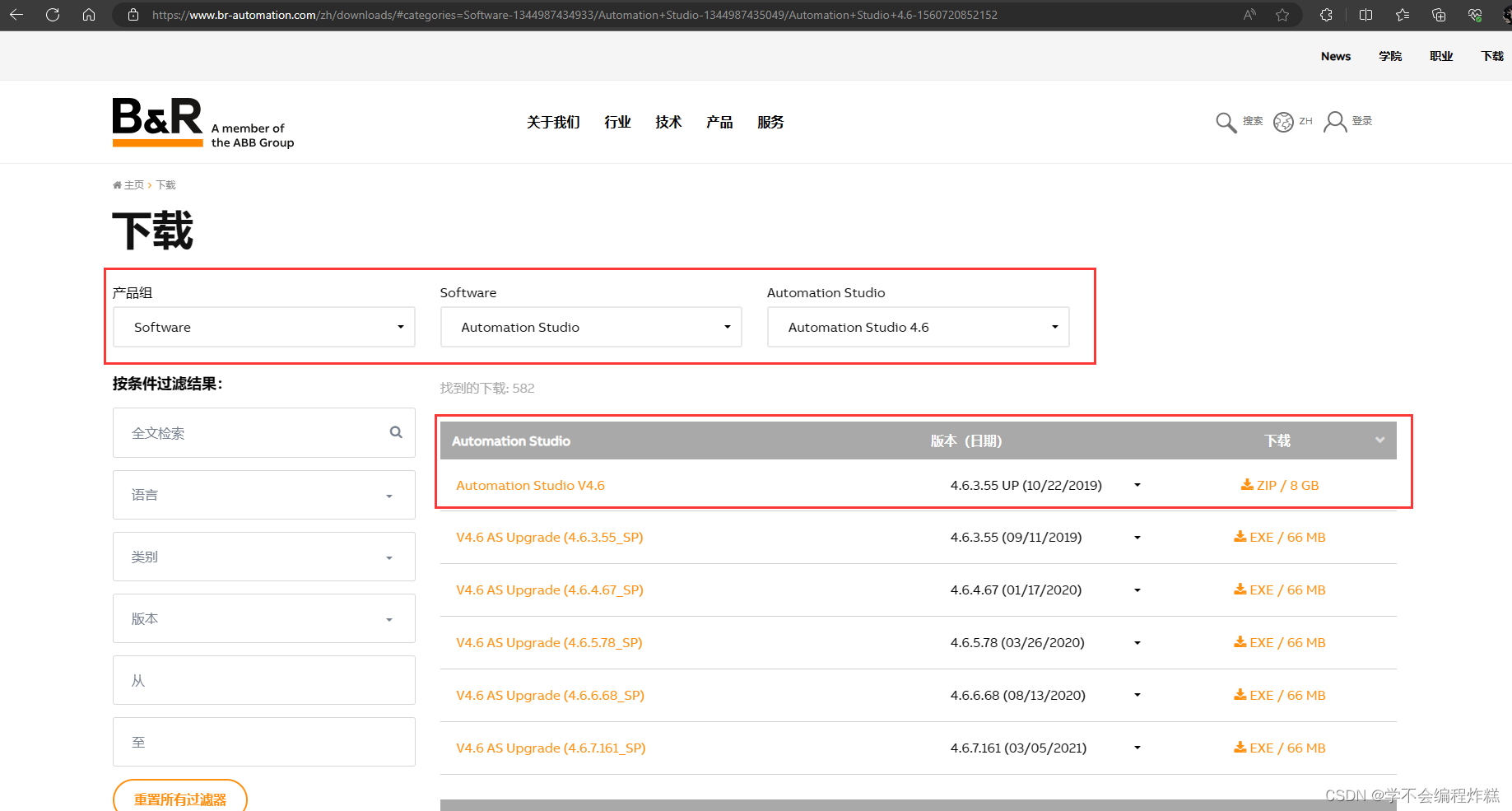The image size is (1512, 811).
Task: Click the magnifier search icon in header
Action: 1226,122
